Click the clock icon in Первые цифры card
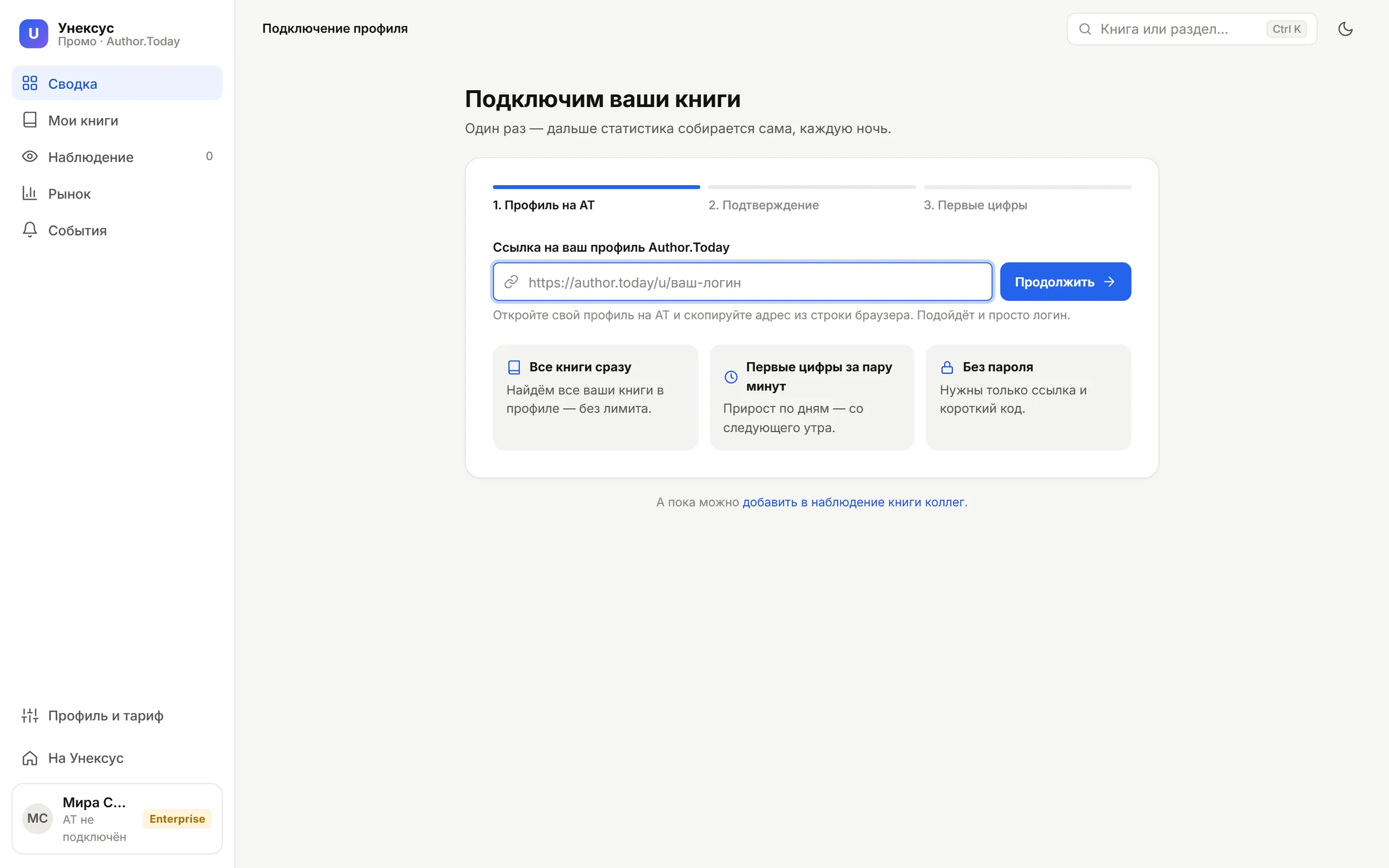1389x868 pixels. (731, 377)
